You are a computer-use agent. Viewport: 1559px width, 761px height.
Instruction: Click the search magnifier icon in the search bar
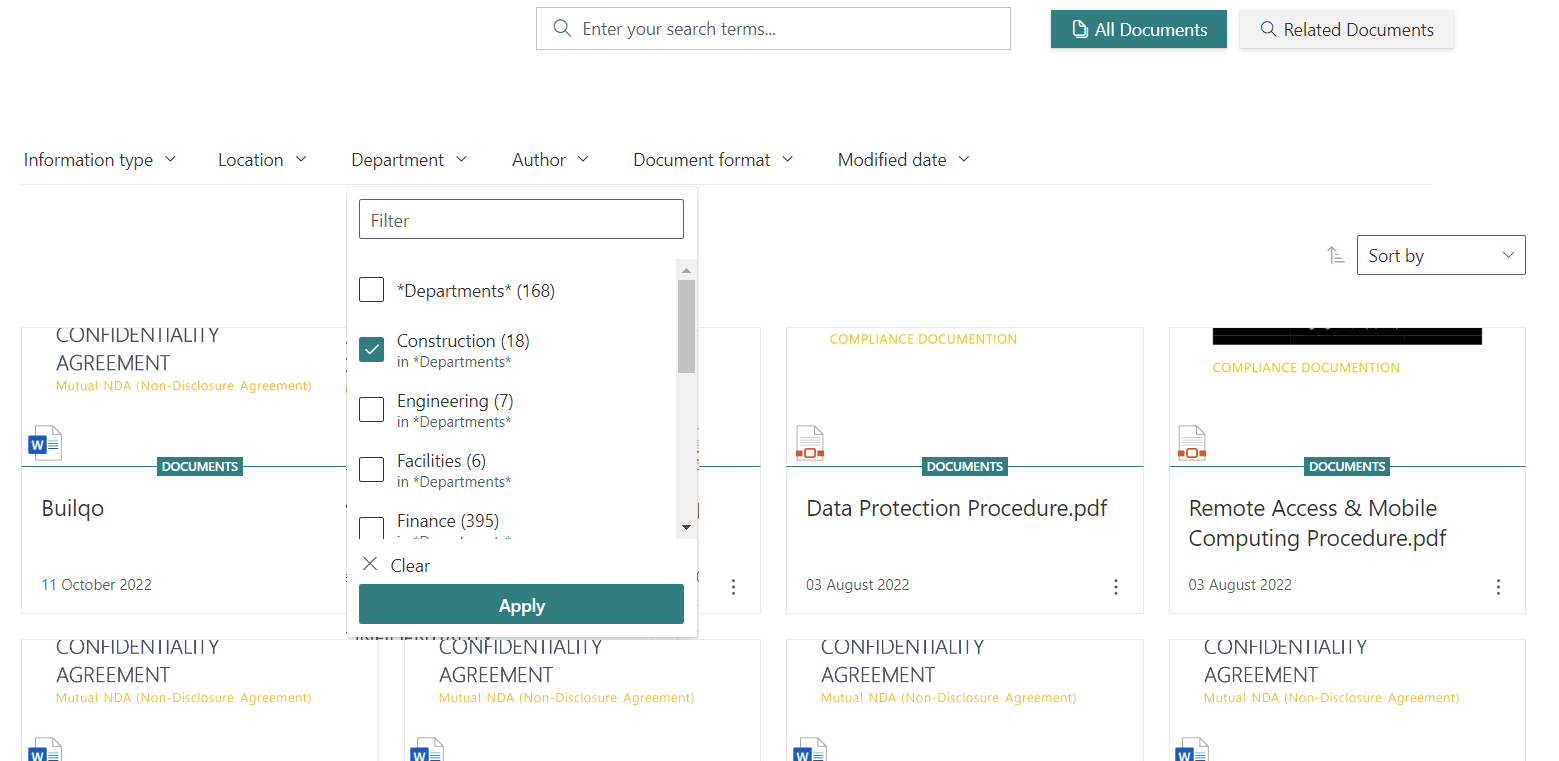(562, 28)
